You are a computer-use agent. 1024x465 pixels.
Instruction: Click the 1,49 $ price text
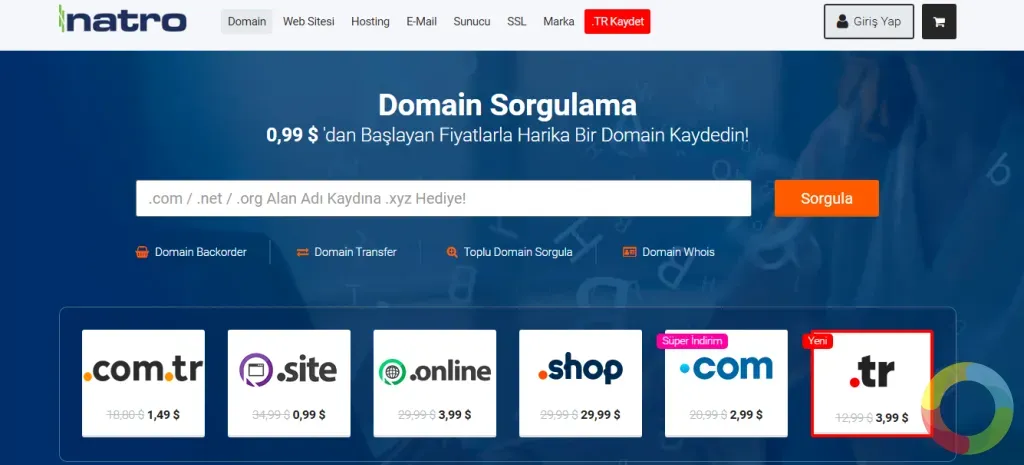pyautogui.click(x=163, y=415)
